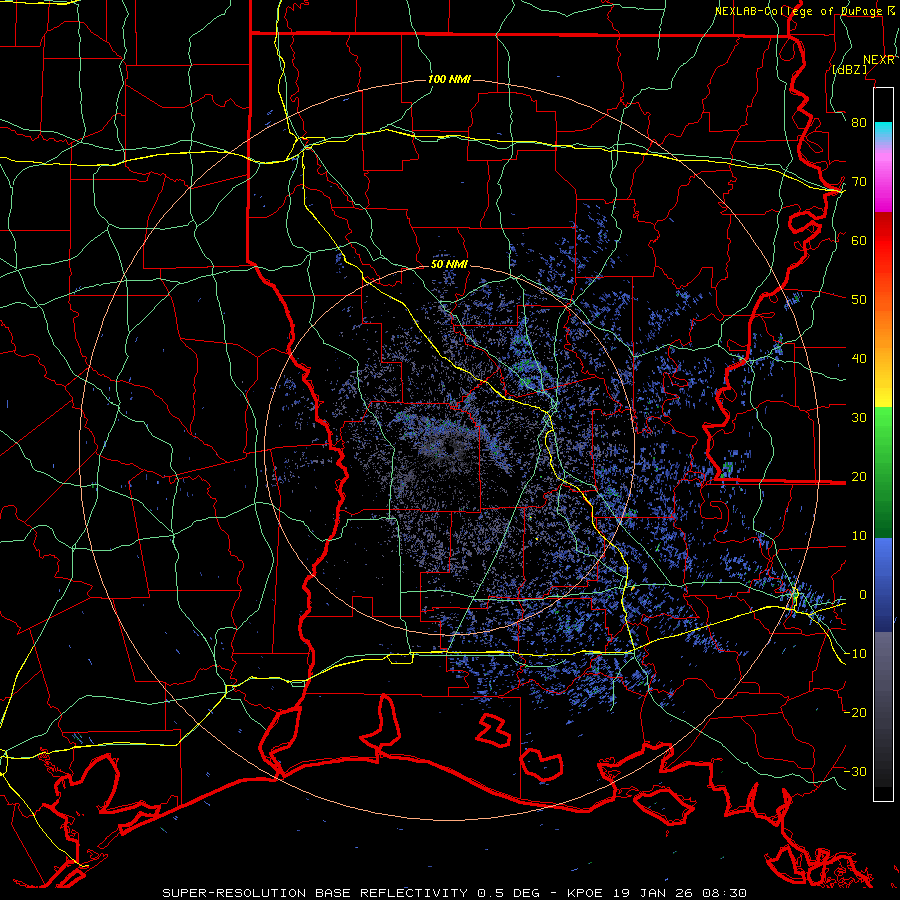Click the green segment of the color bar

click(x=883, y=472)
